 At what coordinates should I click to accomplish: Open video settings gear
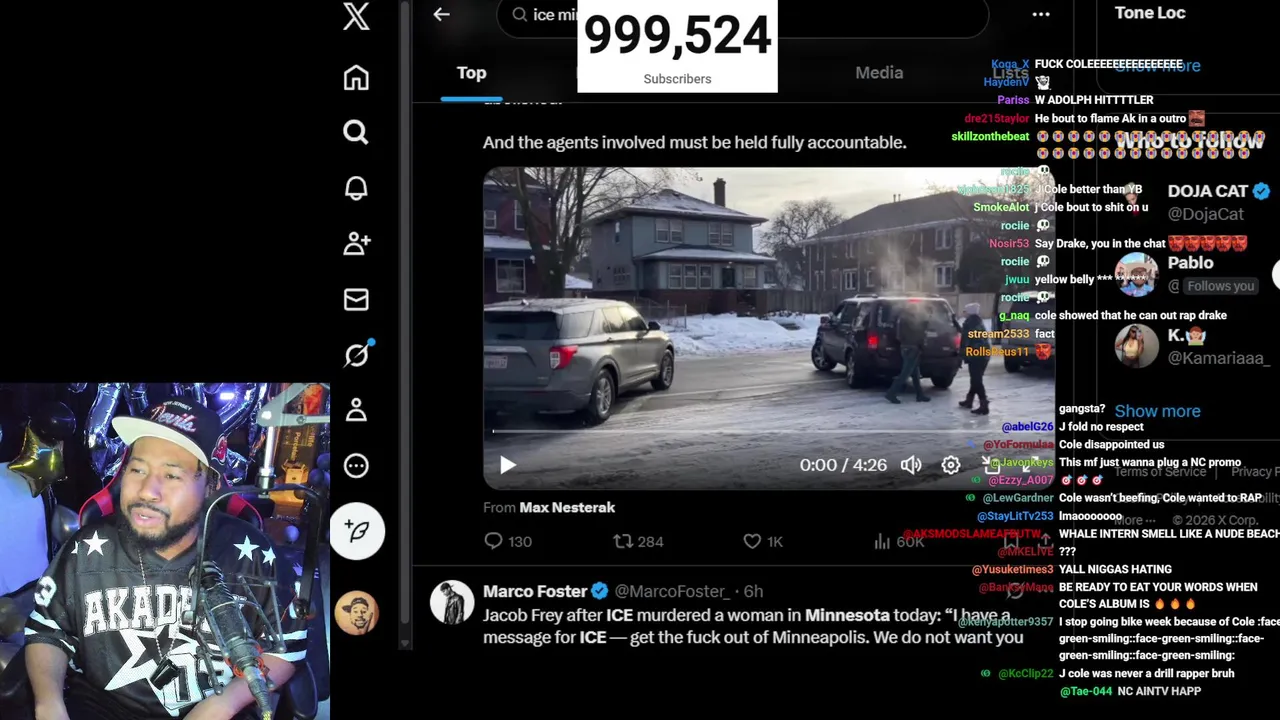951,465
